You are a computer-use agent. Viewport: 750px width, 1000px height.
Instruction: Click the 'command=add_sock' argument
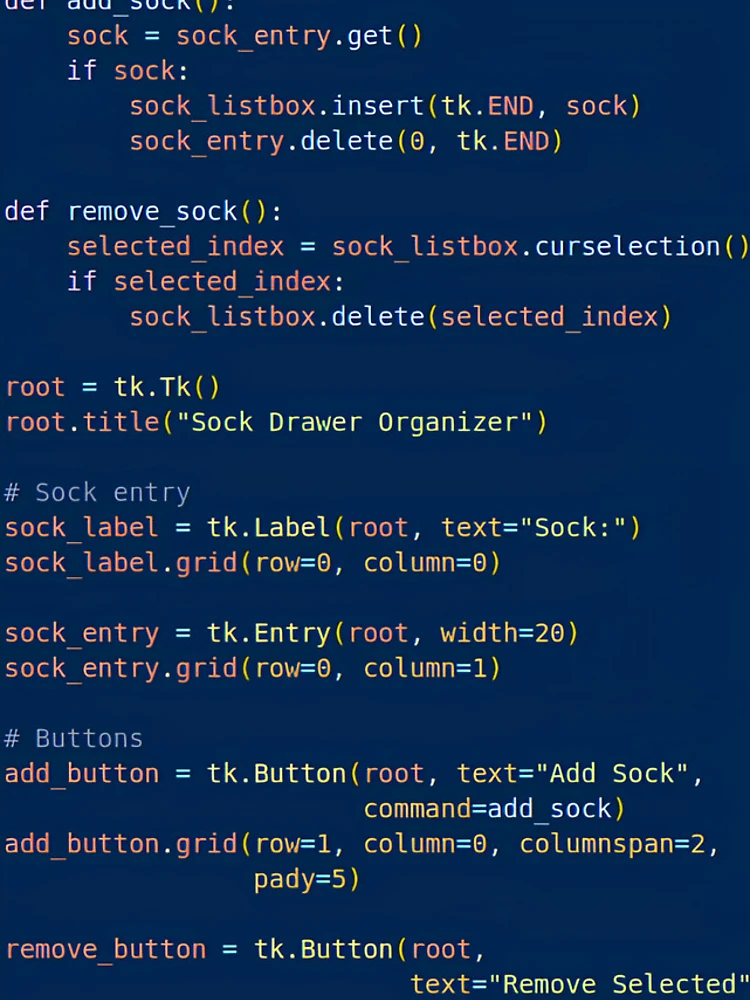[487, 809]
